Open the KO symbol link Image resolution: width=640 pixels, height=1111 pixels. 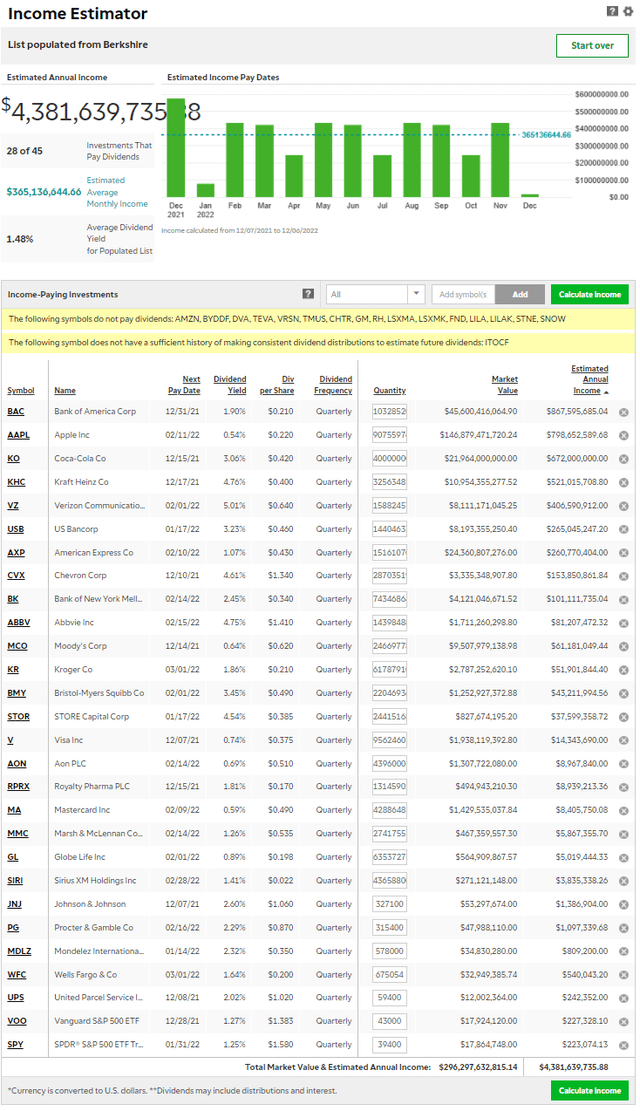click(13, 459)
